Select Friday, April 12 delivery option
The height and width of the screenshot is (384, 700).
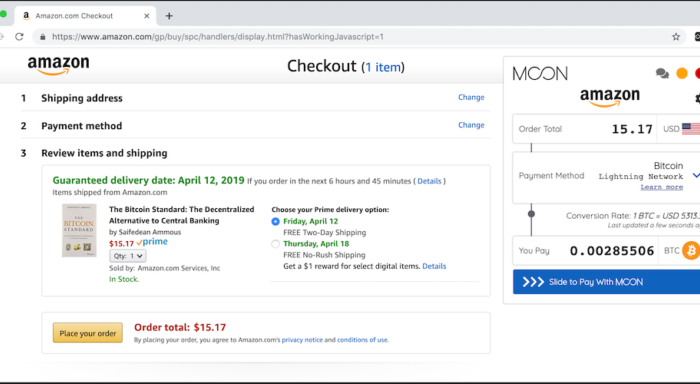click(x=275, y=221)
